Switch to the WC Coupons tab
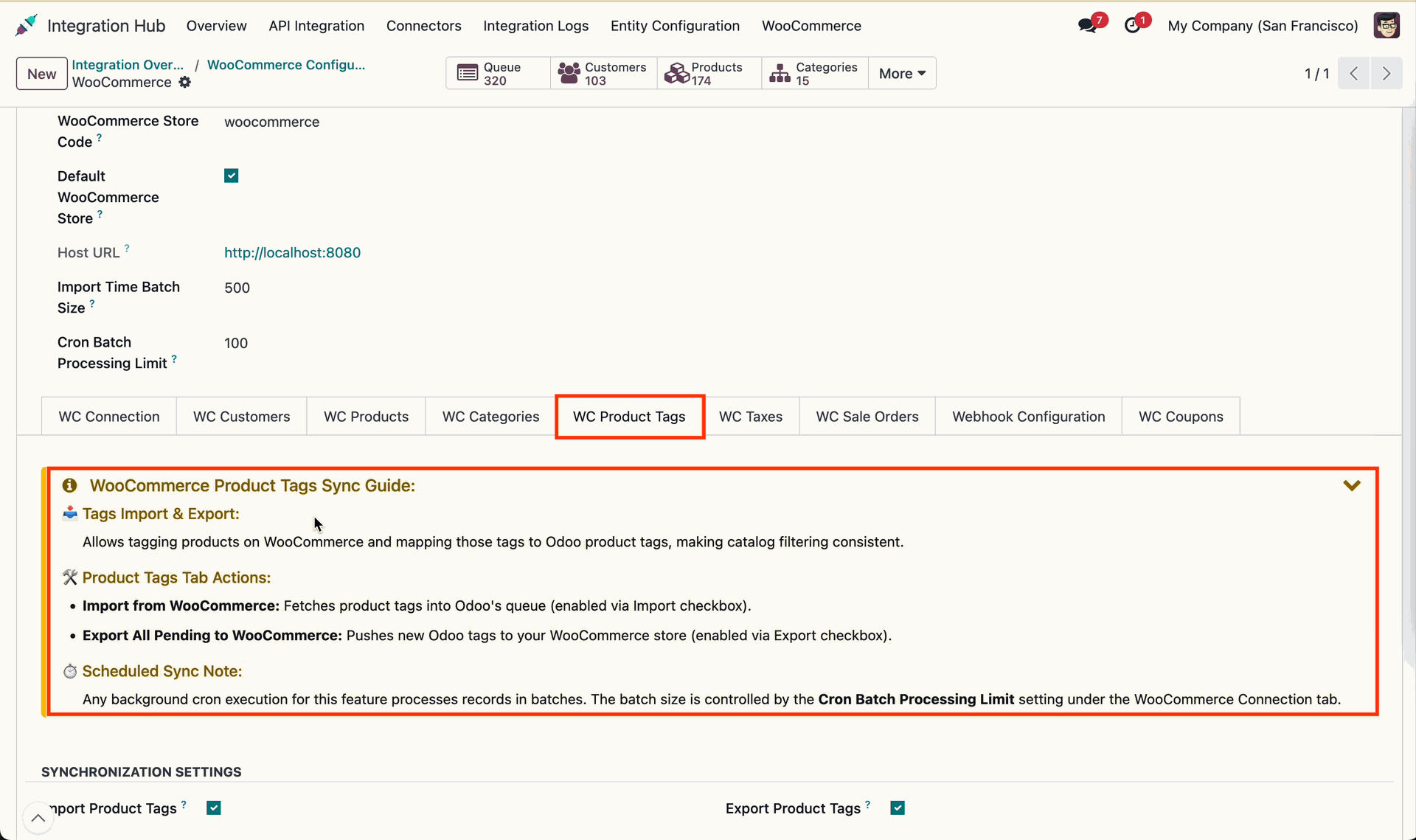1416x840 pixels. point(1181,417)
